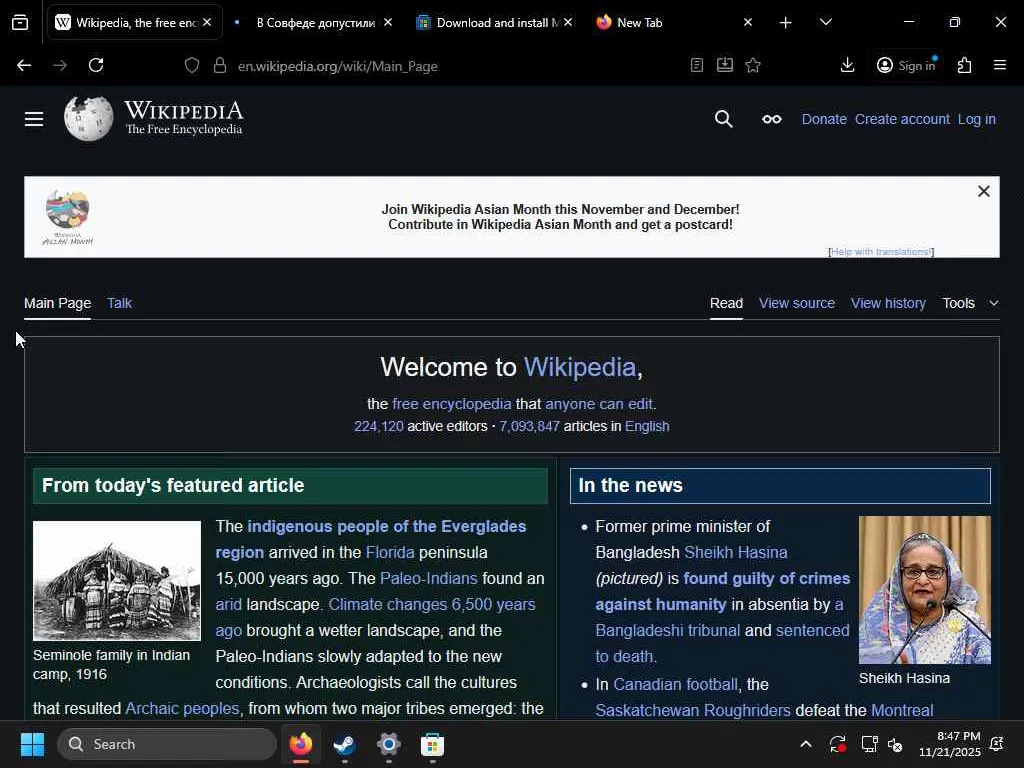Open Firefox extensions puzzle icon
The image size is (1024, 768).
click(965, 65)
